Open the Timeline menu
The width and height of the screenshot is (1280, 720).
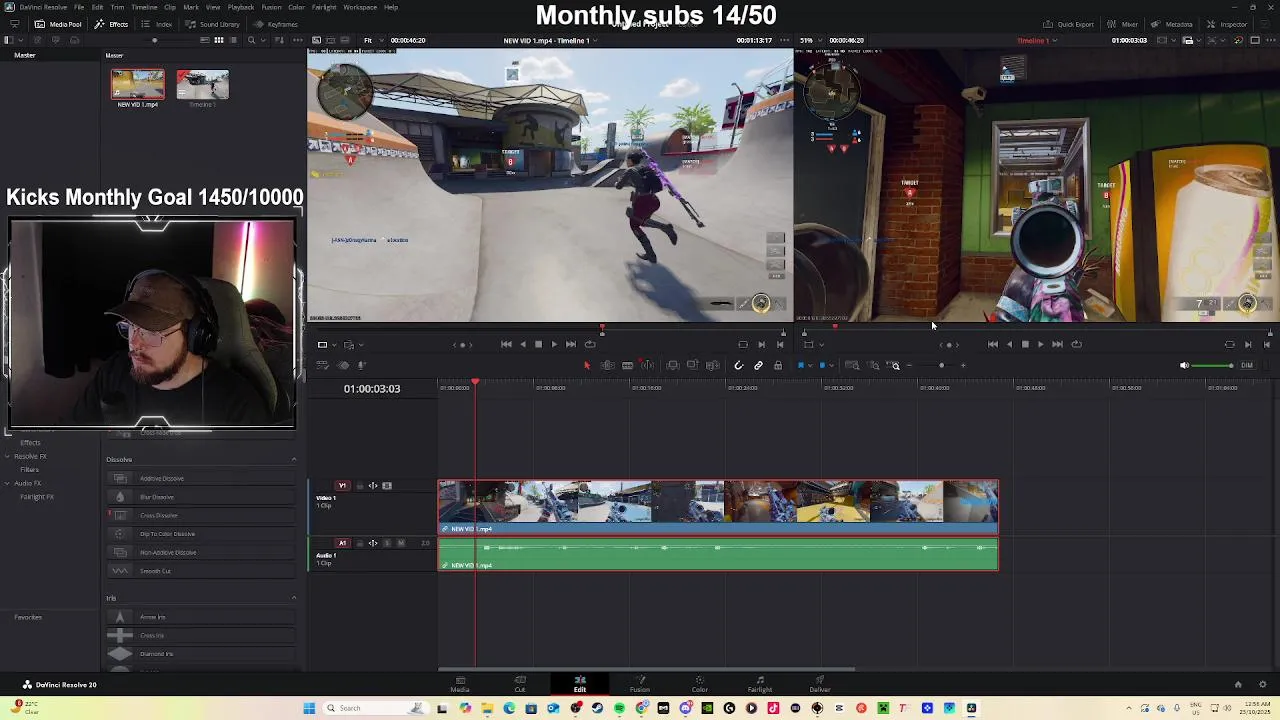tap(144, 7)
